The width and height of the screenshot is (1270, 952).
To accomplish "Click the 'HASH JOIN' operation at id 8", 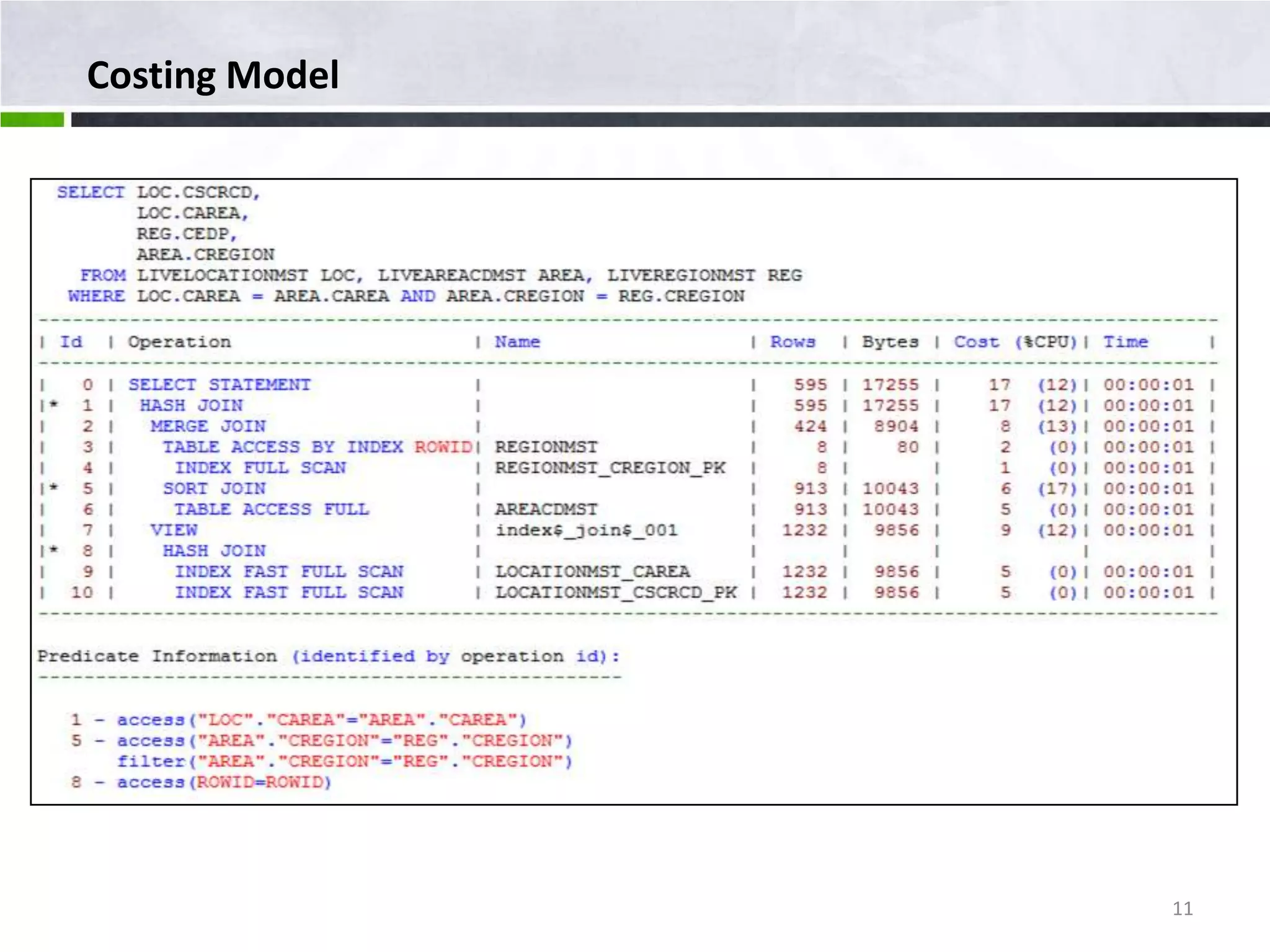I will click(214, 551).
